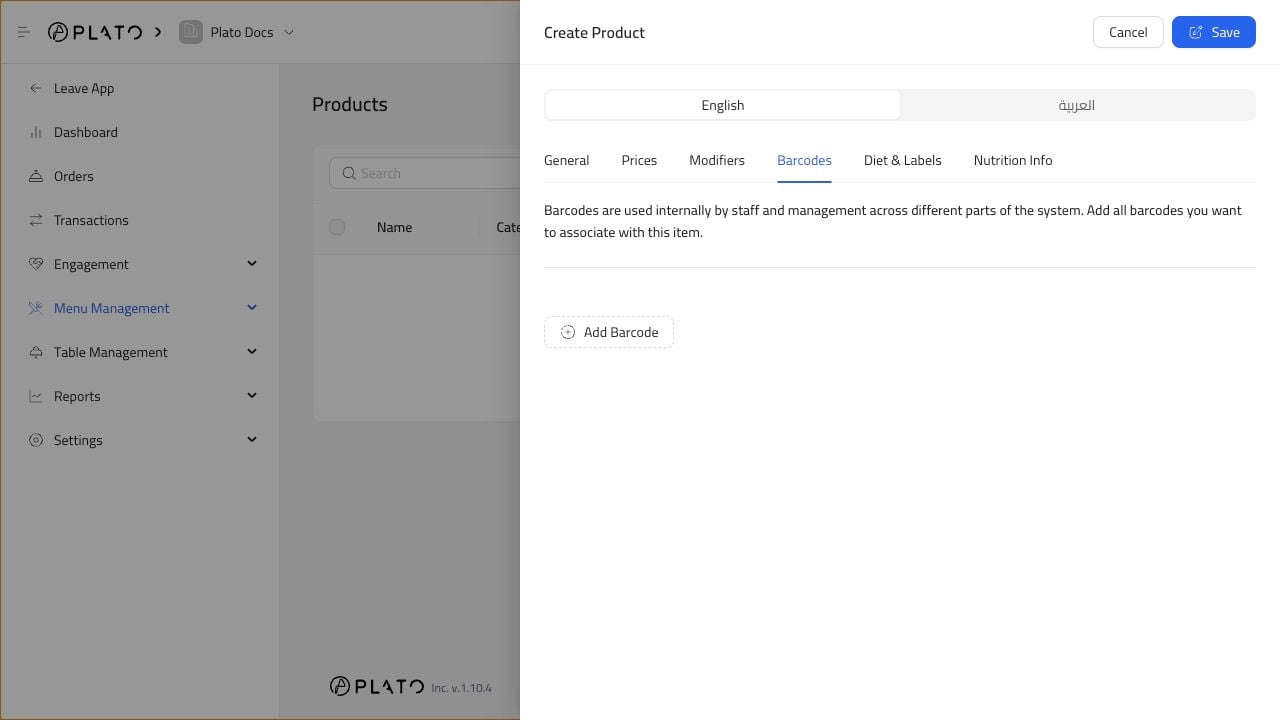Open the Nutrition Info tab
The height and width of the screenshot is (720, 1280).
1013,160
